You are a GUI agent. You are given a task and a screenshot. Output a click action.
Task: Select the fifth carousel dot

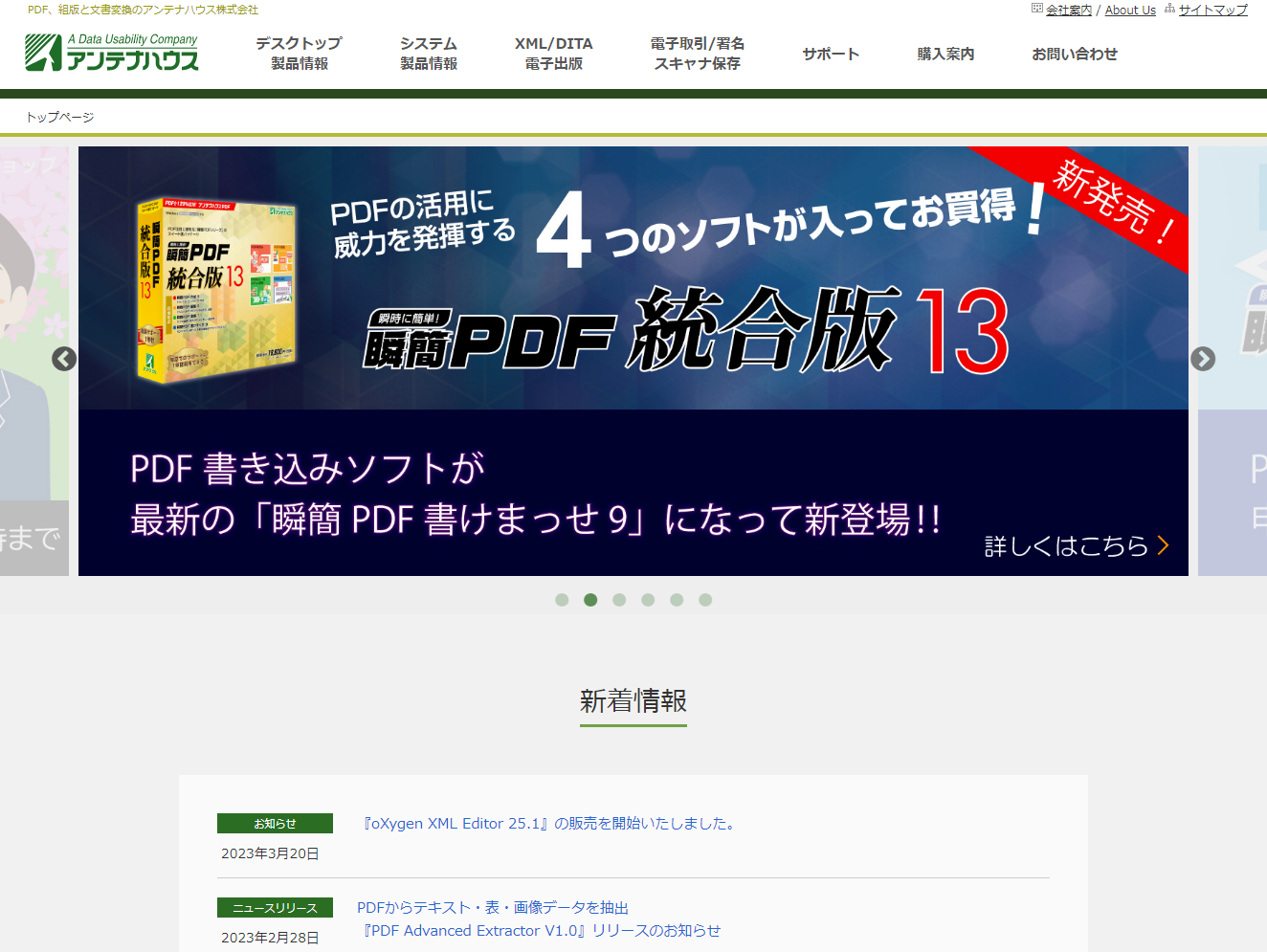[677, 600]
